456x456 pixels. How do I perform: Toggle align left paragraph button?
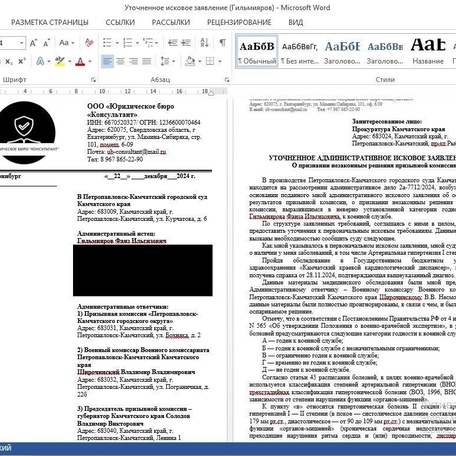107,61
